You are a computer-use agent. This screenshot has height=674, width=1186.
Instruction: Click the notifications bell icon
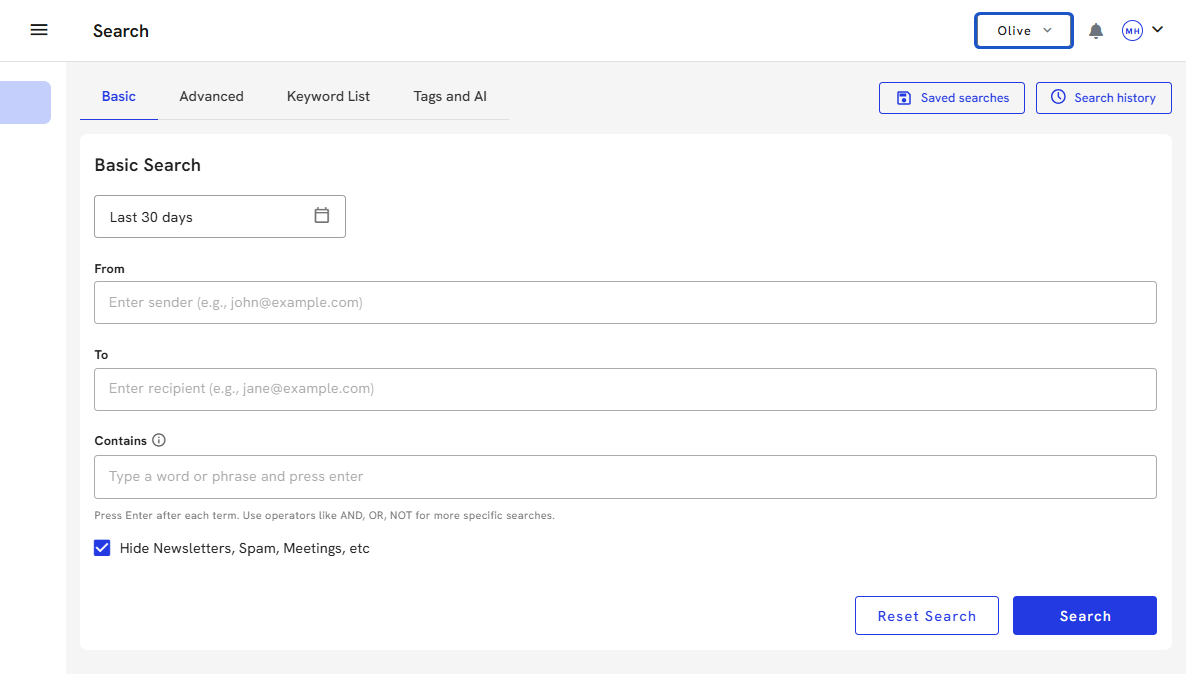point(1096,31)
